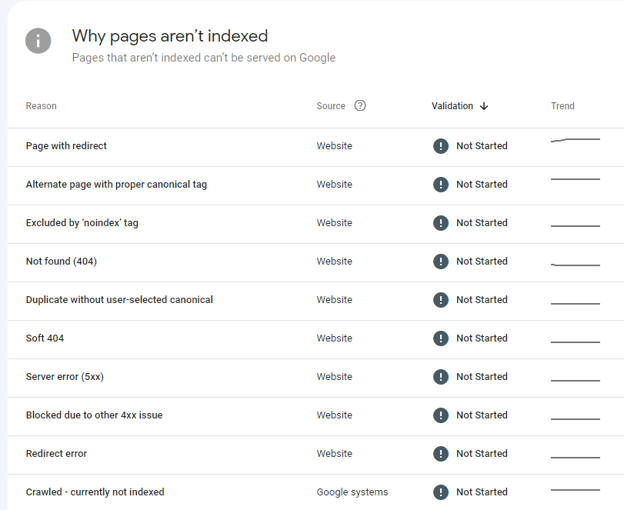Click the status icon for Server error (5xx)
The height and width of the screenshot is (510, 624).
pos(440,377)
